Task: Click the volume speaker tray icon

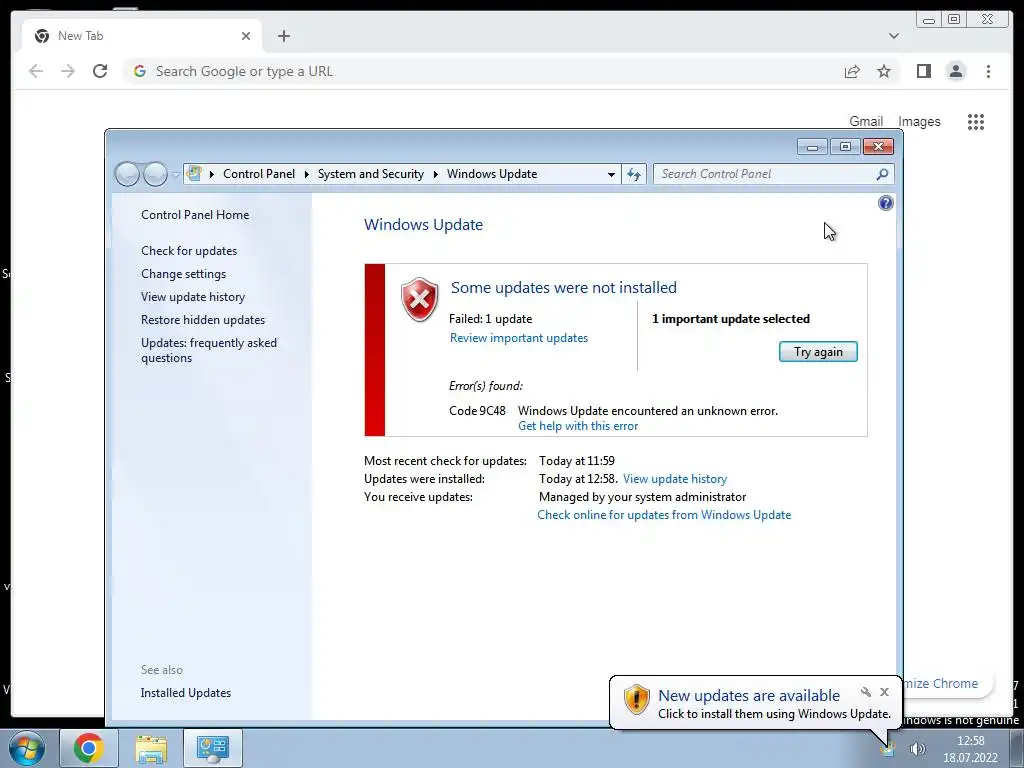Action: [918, 749]
